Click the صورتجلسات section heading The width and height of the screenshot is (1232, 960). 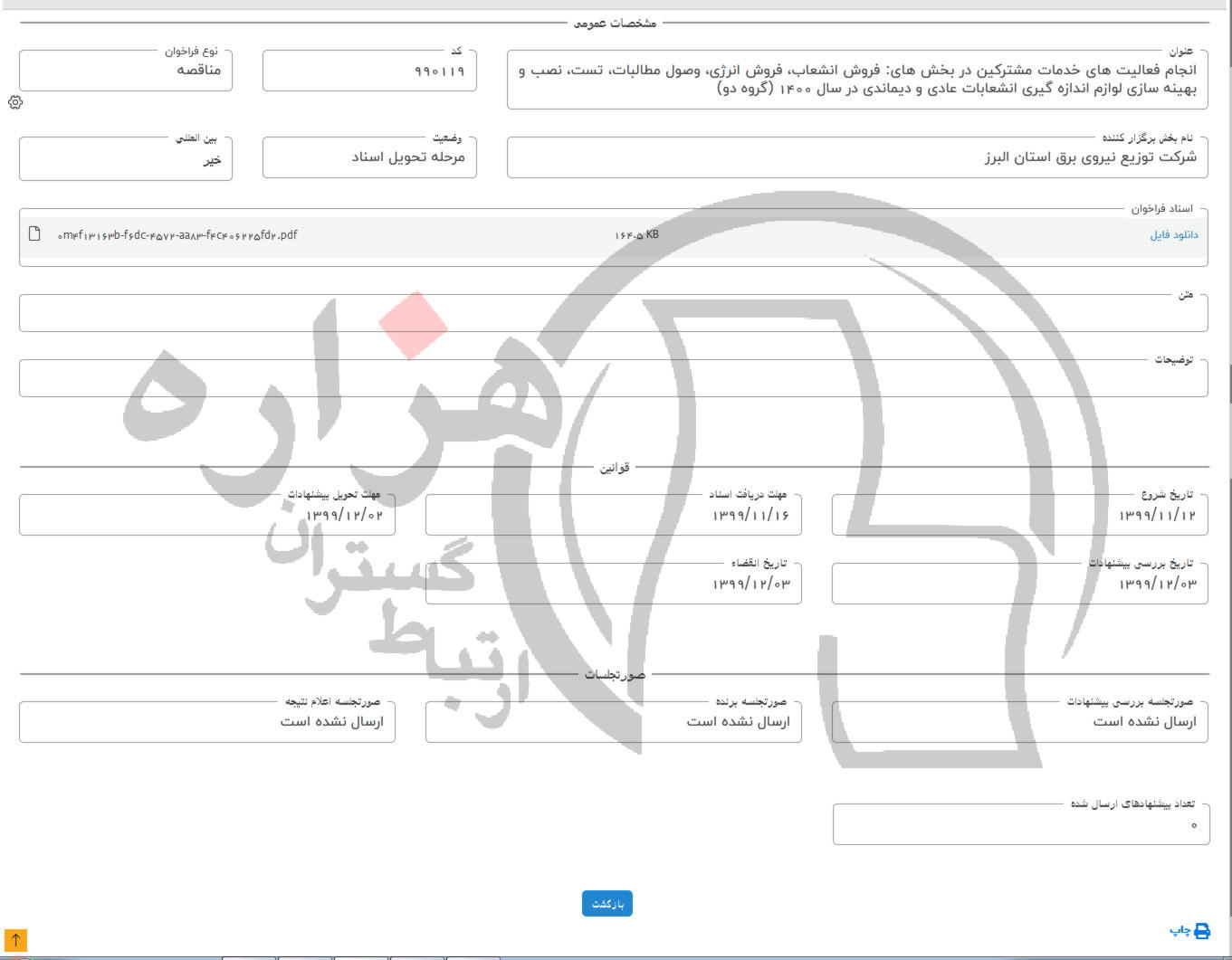tap(615, 675)
